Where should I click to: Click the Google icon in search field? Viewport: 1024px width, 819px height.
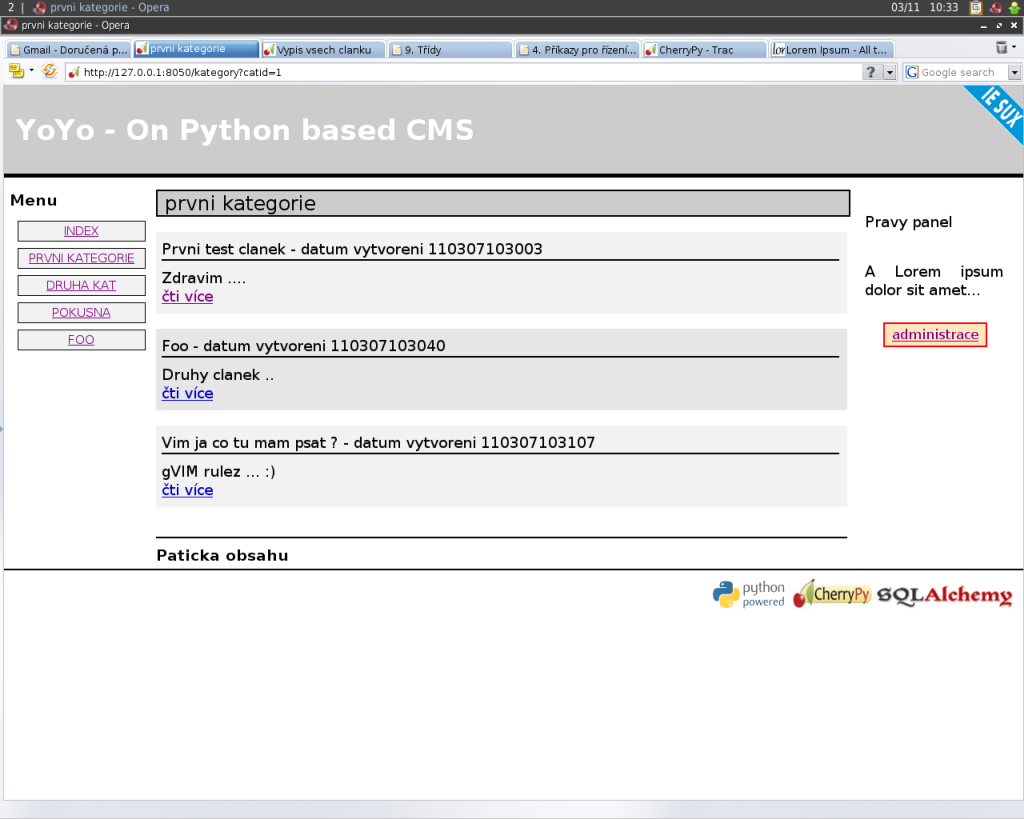pos(912,72)
